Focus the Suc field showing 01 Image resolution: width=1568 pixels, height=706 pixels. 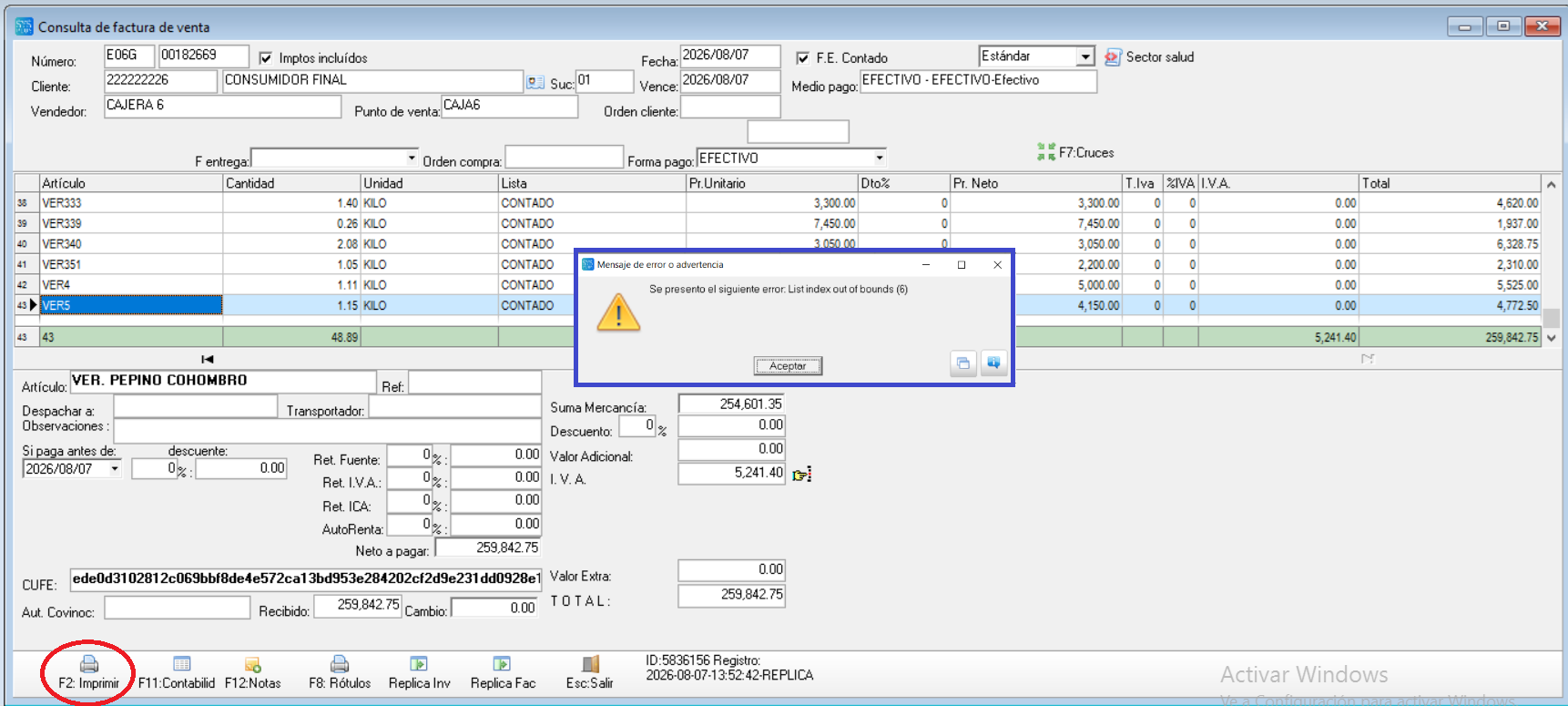coord(605,81)
